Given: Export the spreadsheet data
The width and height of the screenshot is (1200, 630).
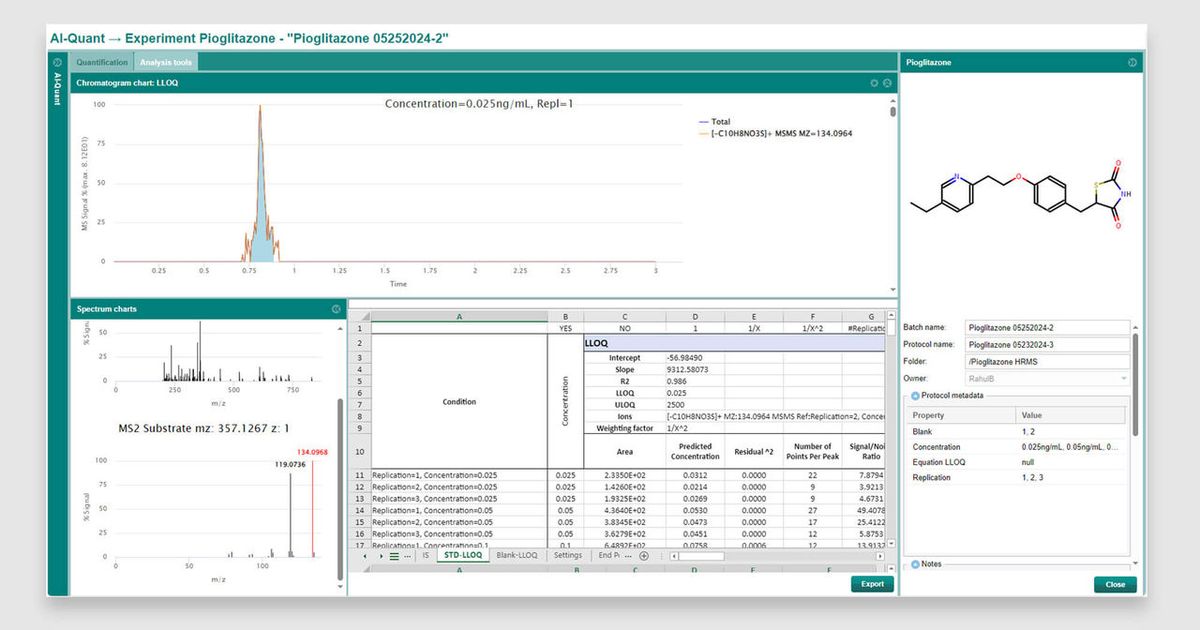Looking at the screenshot, I should pyautogui.click(x=870, y=583).
